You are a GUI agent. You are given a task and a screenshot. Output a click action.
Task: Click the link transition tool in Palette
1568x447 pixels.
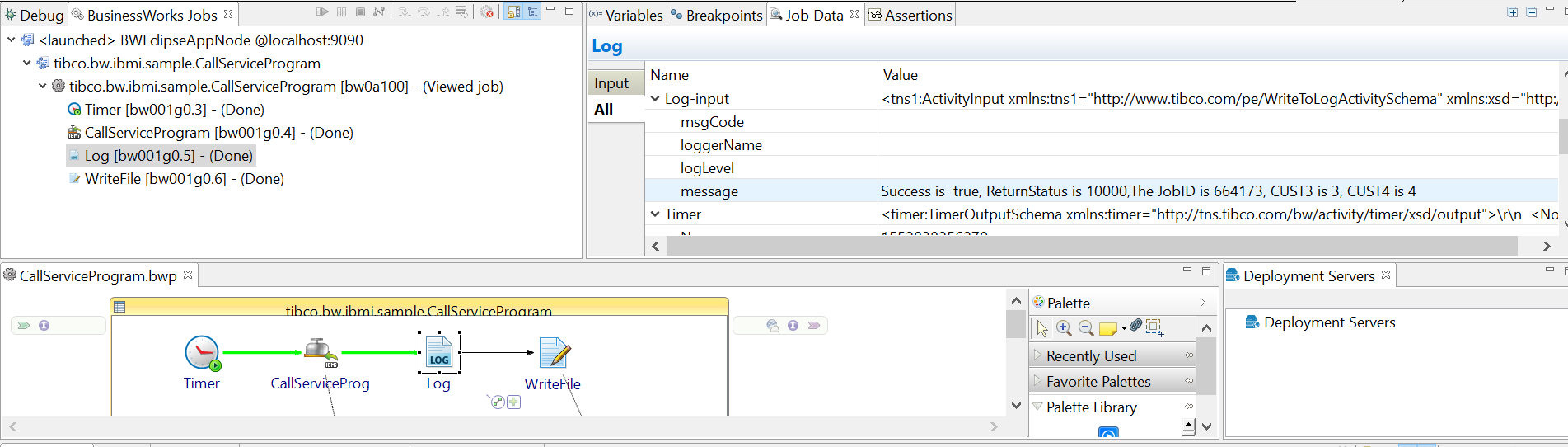click(x=1136, y=326)
